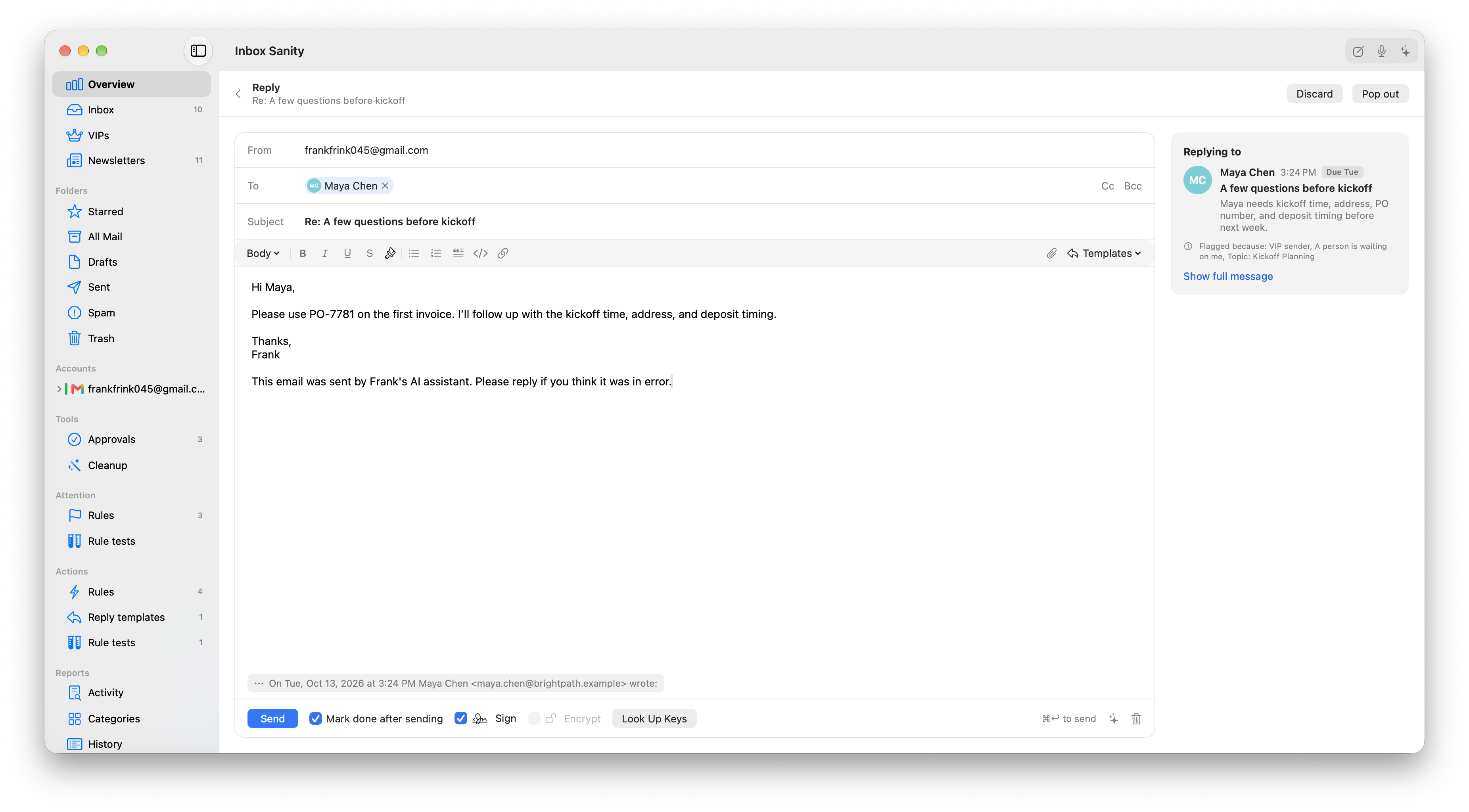Screen dimensions: 1469x812
Task: Open the Templates dropdown
Action: [x=1104, y=253]
